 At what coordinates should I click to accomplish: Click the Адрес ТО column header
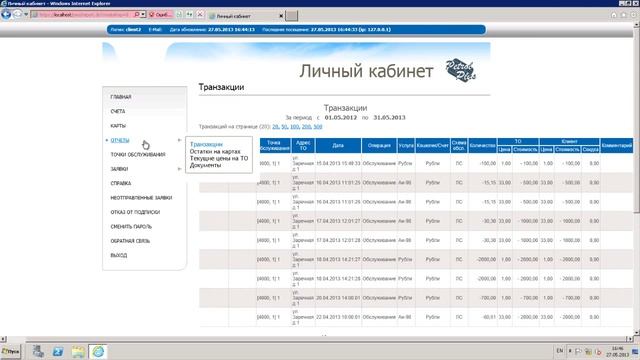coord(303,146)
